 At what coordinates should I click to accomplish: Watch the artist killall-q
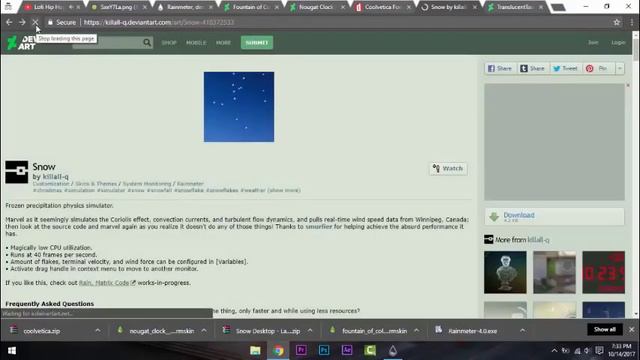tap(448, 169)
